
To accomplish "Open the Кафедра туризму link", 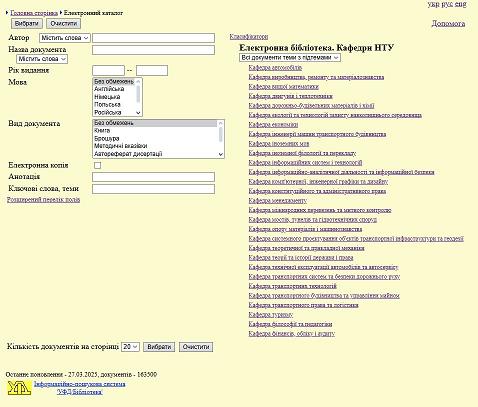I will tap(271, 315).
